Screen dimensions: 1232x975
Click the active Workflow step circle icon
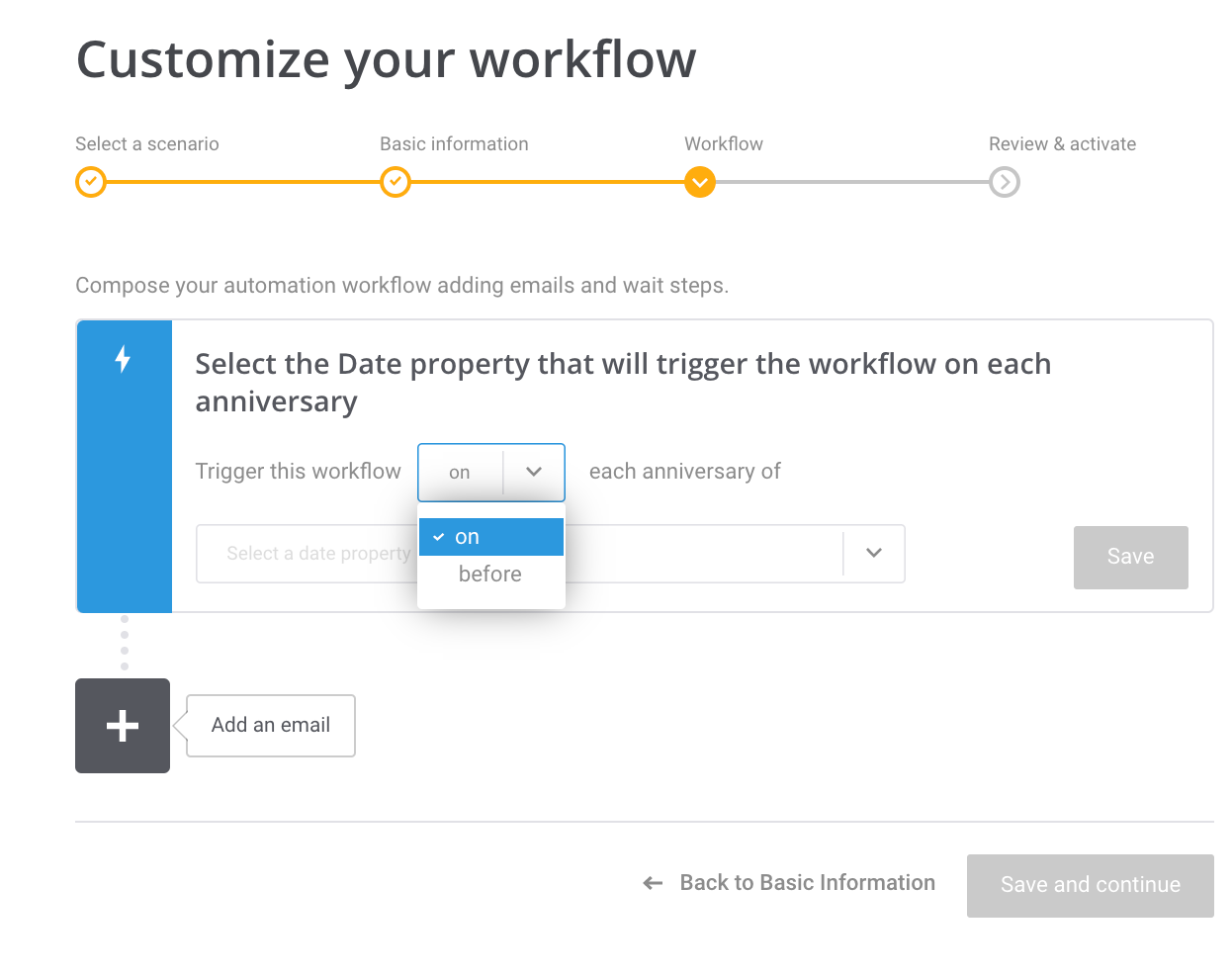(700, 182)
